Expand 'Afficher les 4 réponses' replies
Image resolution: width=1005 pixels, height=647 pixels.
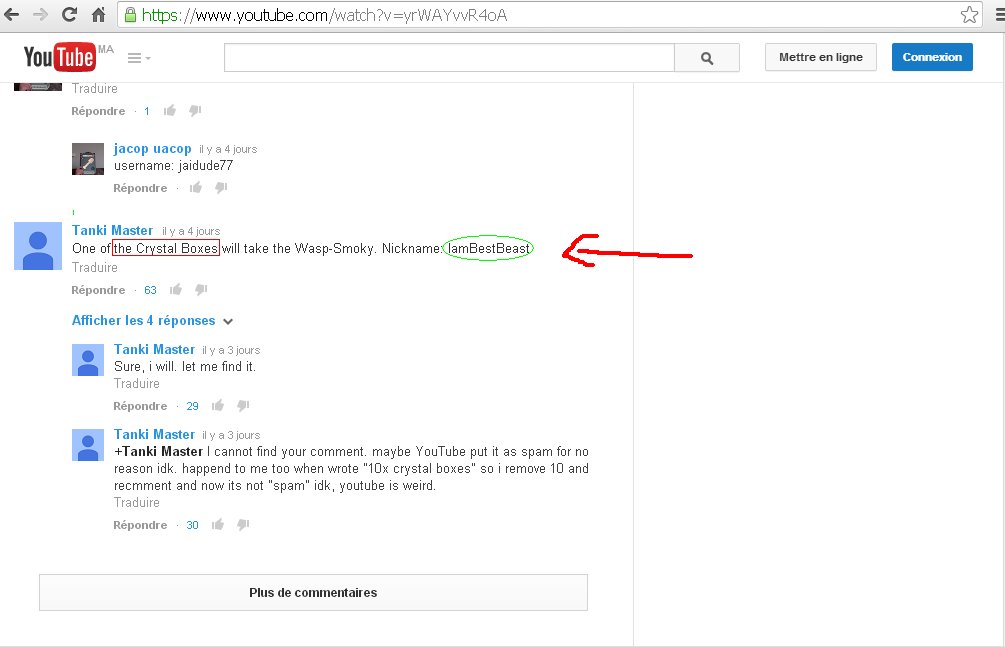152,321
